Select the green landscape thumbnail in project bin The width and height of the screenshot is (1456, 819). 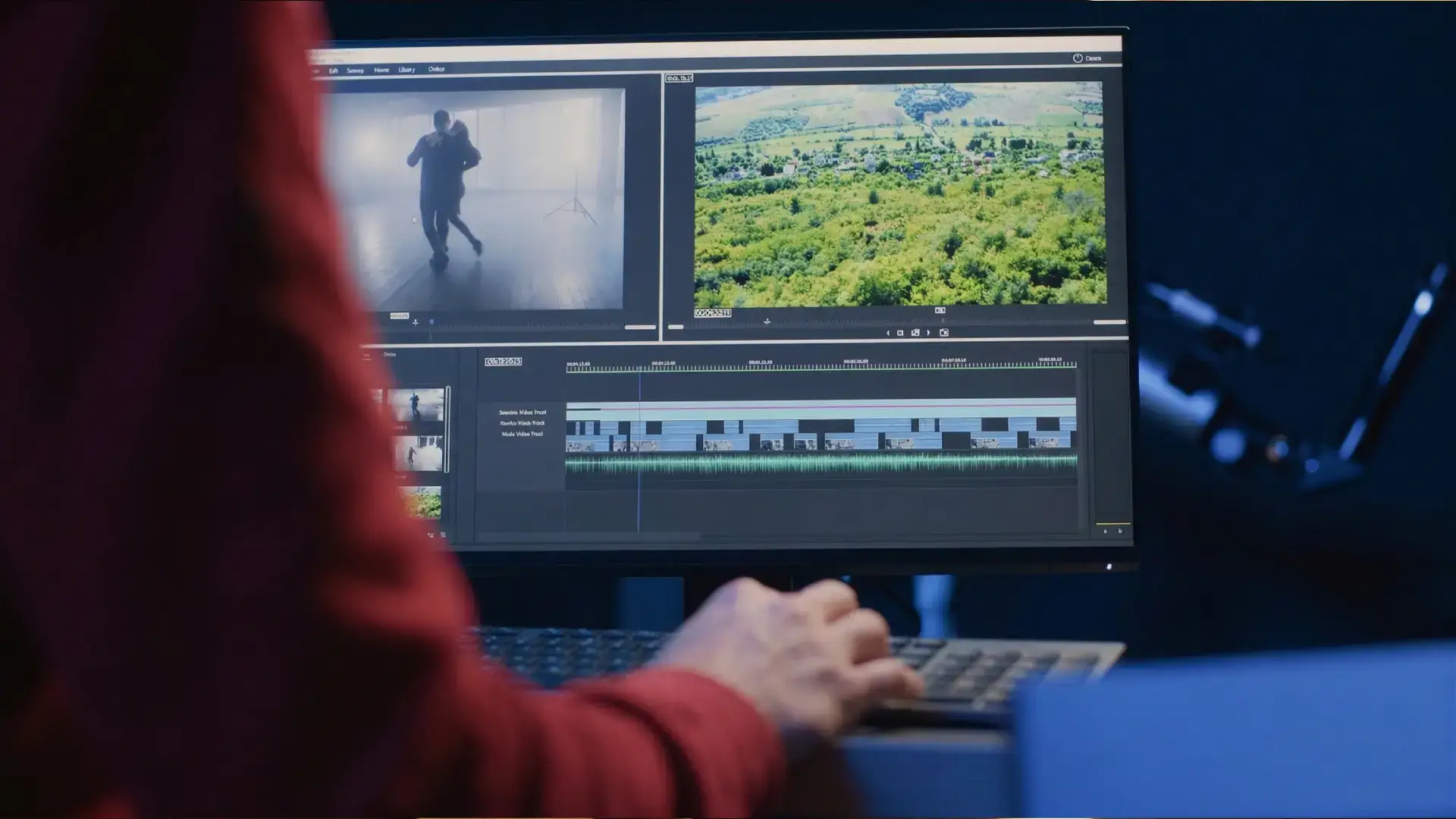click(x=421, y=503)
